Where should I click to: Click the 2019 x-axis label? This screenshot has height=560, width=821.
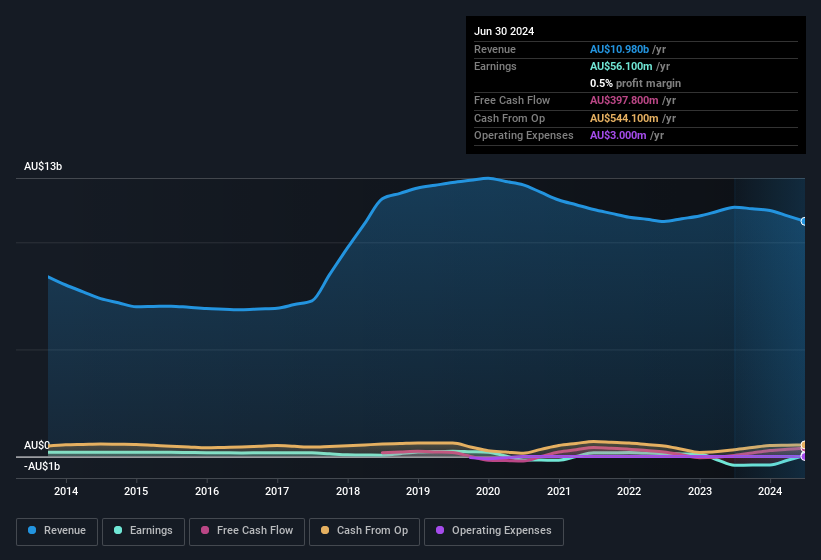pyautogui.click(x=418, y=491)
